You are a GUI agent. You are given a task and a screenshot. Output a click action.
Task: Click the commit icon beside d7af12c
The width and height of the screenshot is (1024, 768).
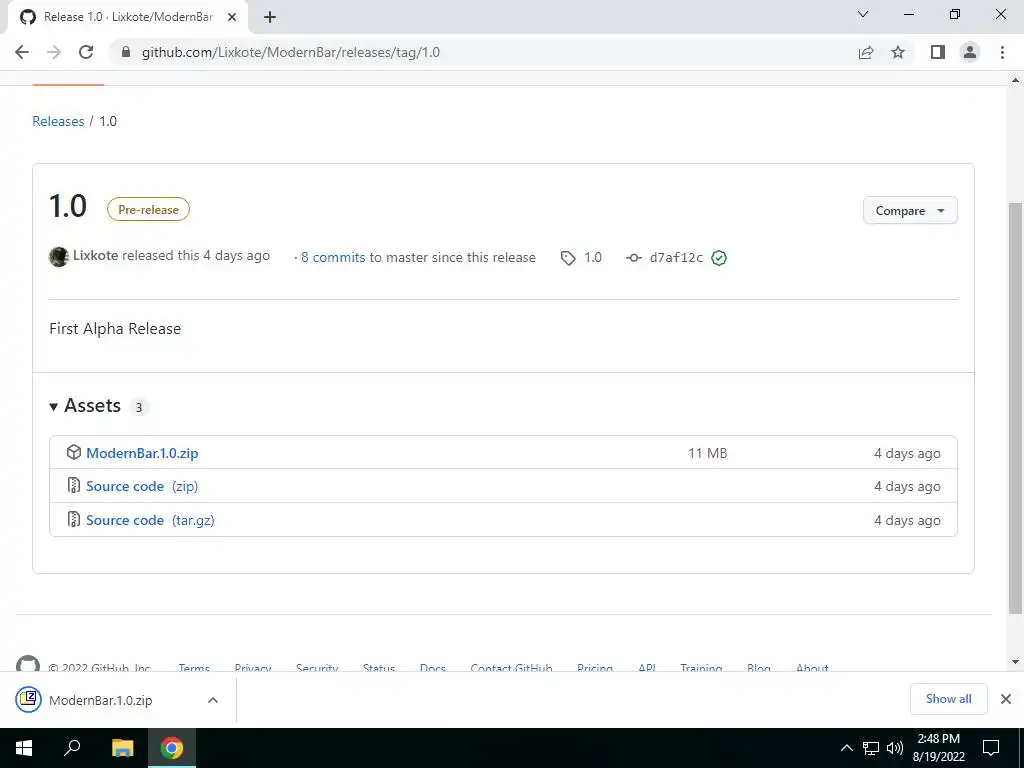point(633,258)
